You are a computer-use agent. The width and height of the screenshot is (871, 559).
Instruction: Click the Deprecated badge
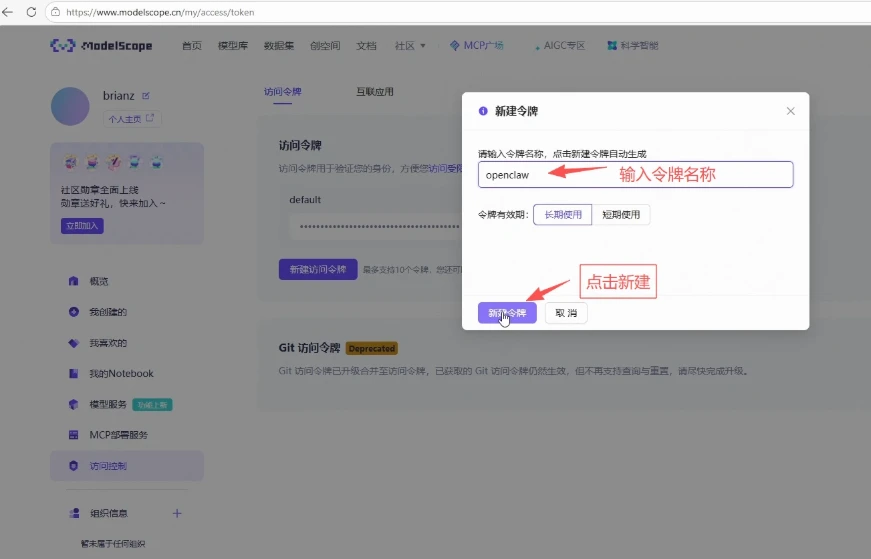point(372,348)
